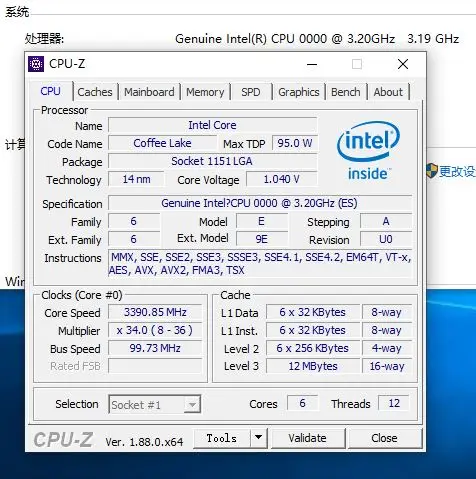Click the L1 Data 6 x 32 KBytes value
Screen dimensions: 476x479
coord(313,312)
